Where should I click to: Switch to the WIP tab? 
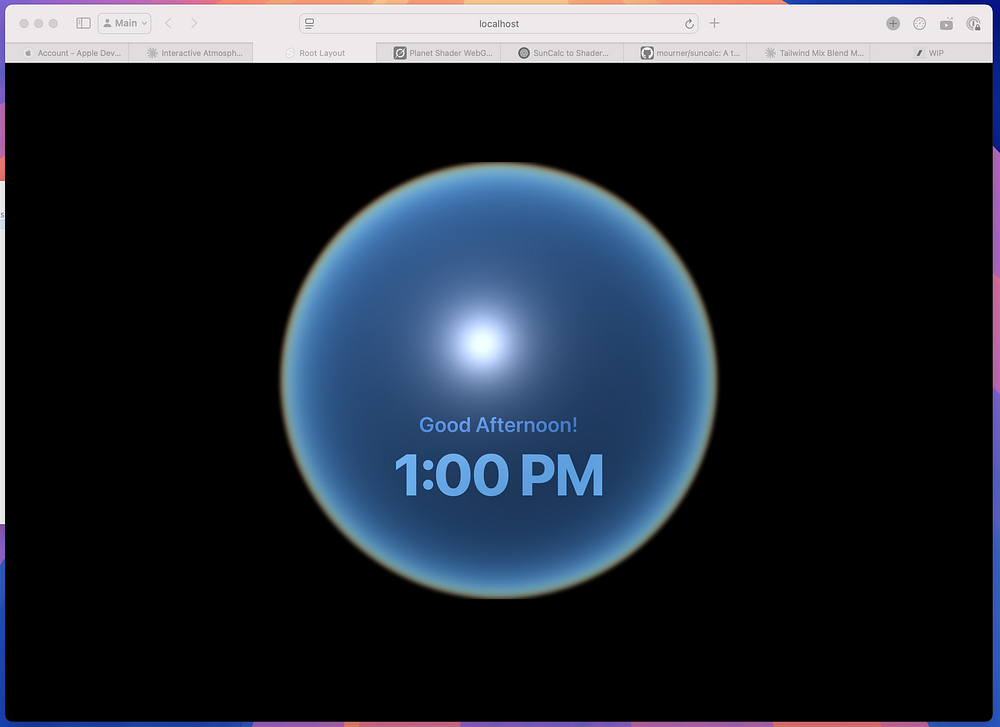[x=931, y=53]
